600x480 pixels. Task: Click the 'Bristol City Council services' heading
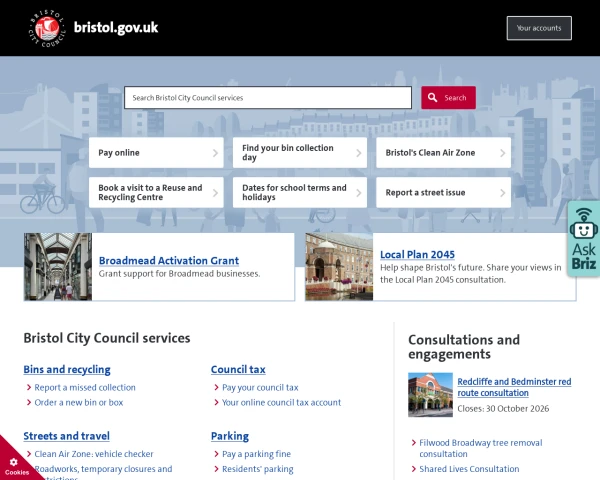(107, 338)
